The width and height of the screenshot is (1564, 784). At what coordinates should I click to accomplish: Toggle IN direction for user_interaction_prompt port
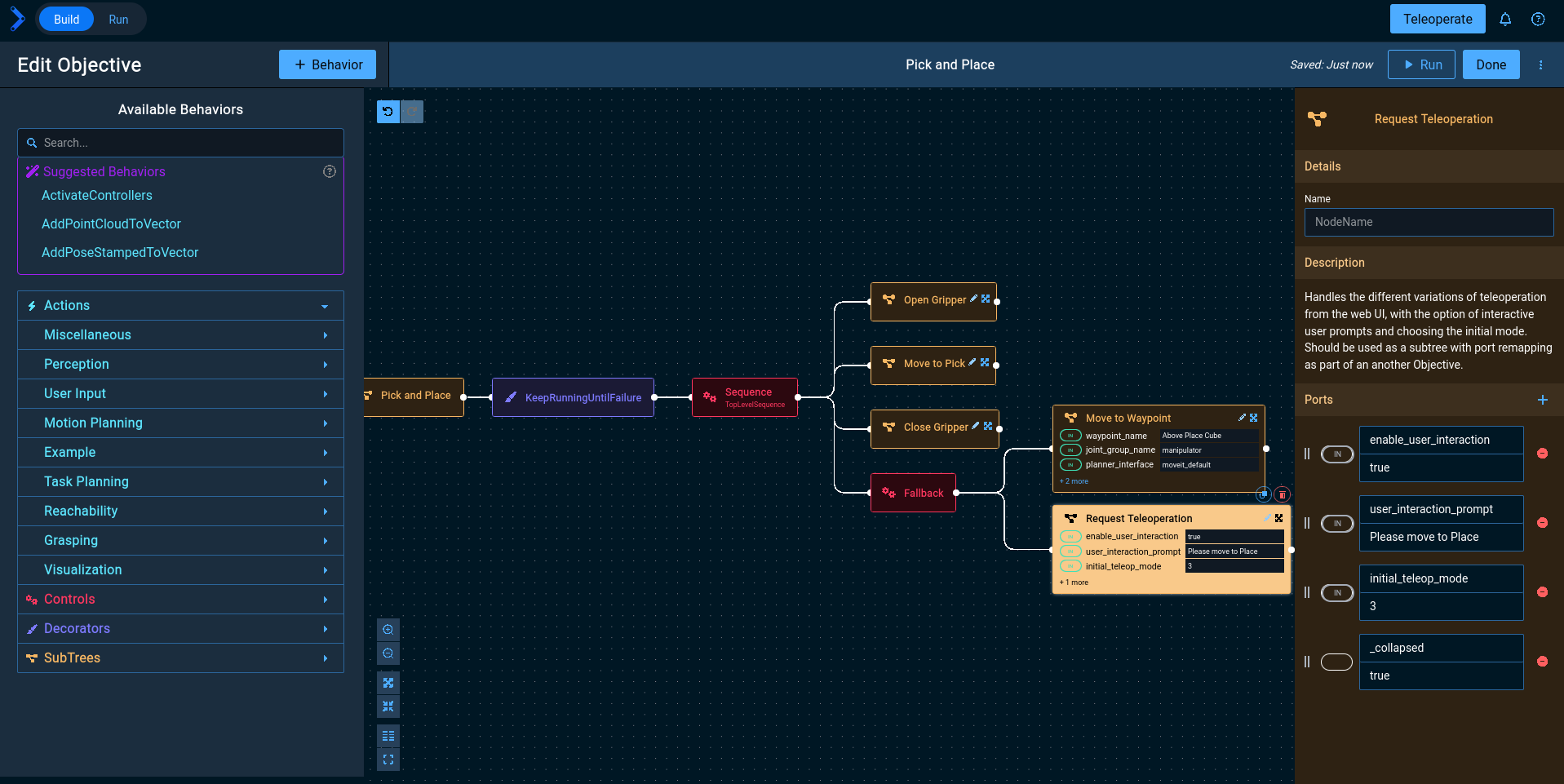tap(1337, 524)
